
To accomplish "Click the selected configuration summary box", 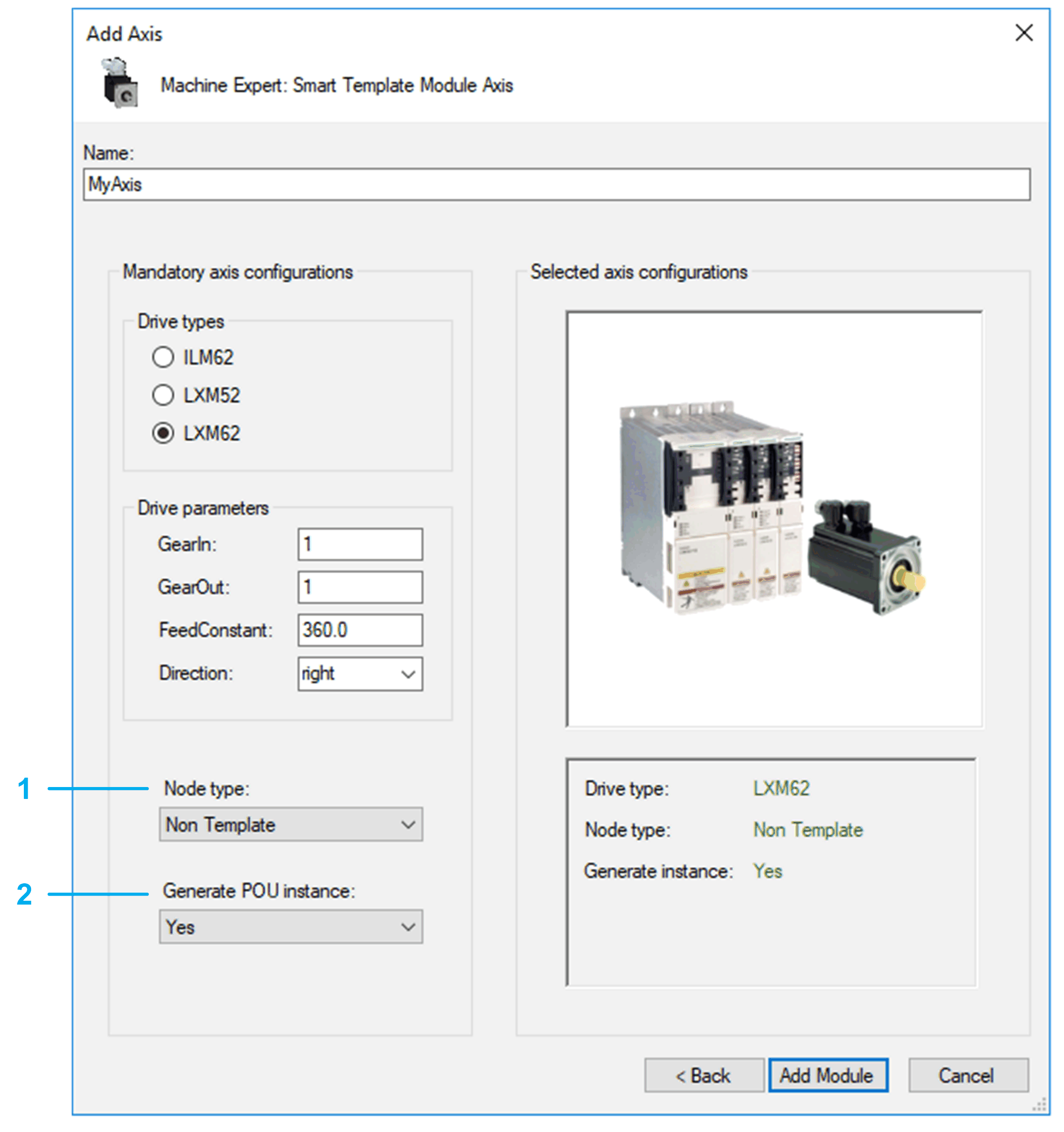I will [771, 872].
